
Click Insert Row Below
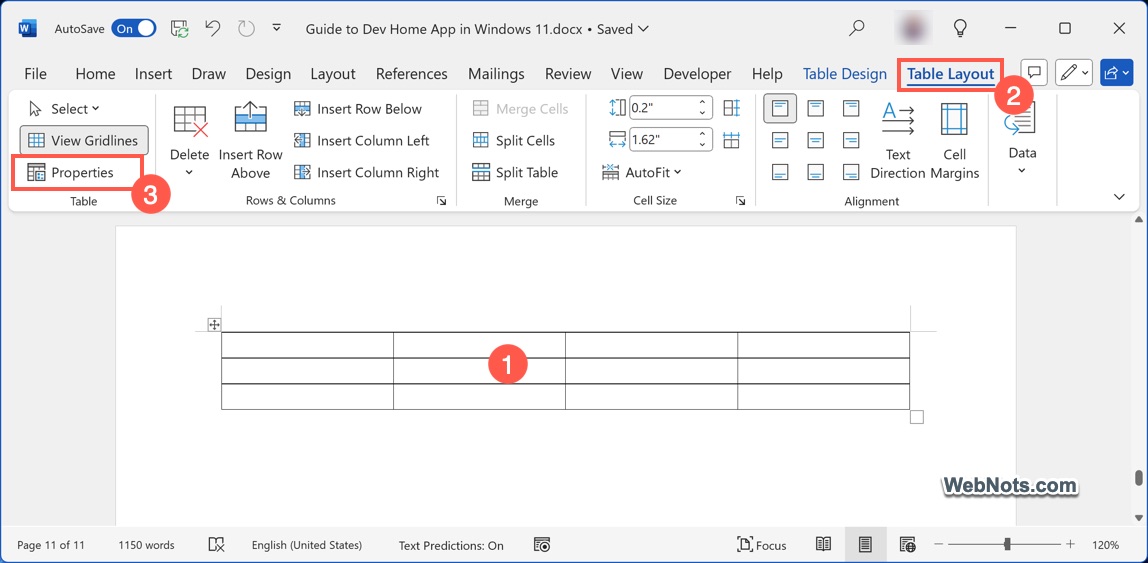tap(358, 109)
